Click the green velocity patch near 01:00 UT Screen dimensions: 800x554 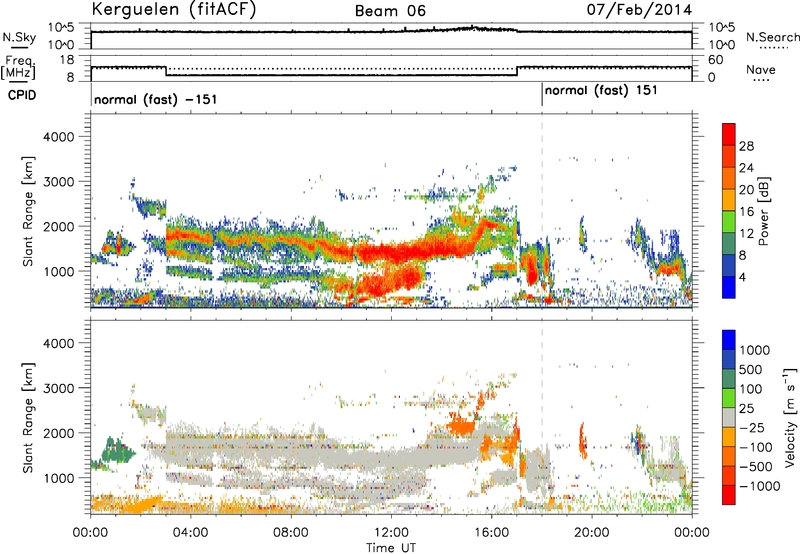[117, 450]
